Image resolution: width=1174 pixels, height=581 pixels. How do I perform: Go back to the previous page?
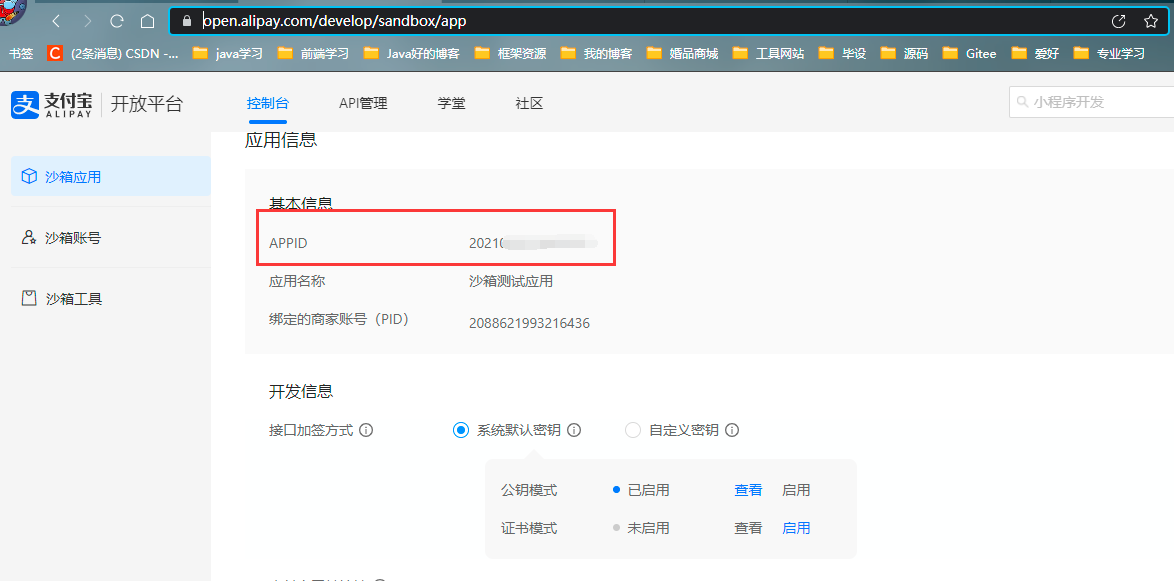[56, 21]
